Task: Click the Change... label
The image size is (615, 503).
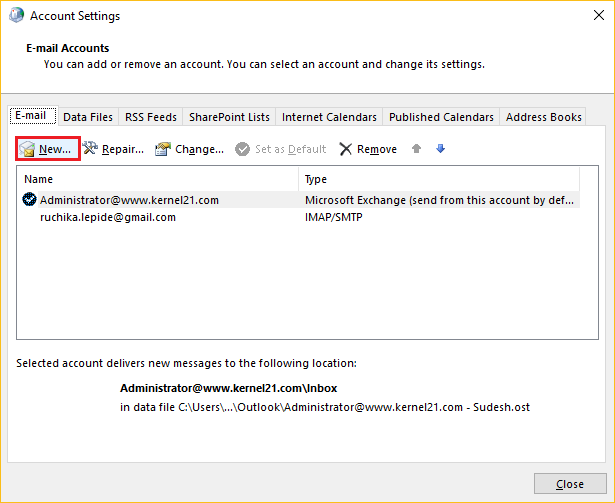Action: [199, 149]
